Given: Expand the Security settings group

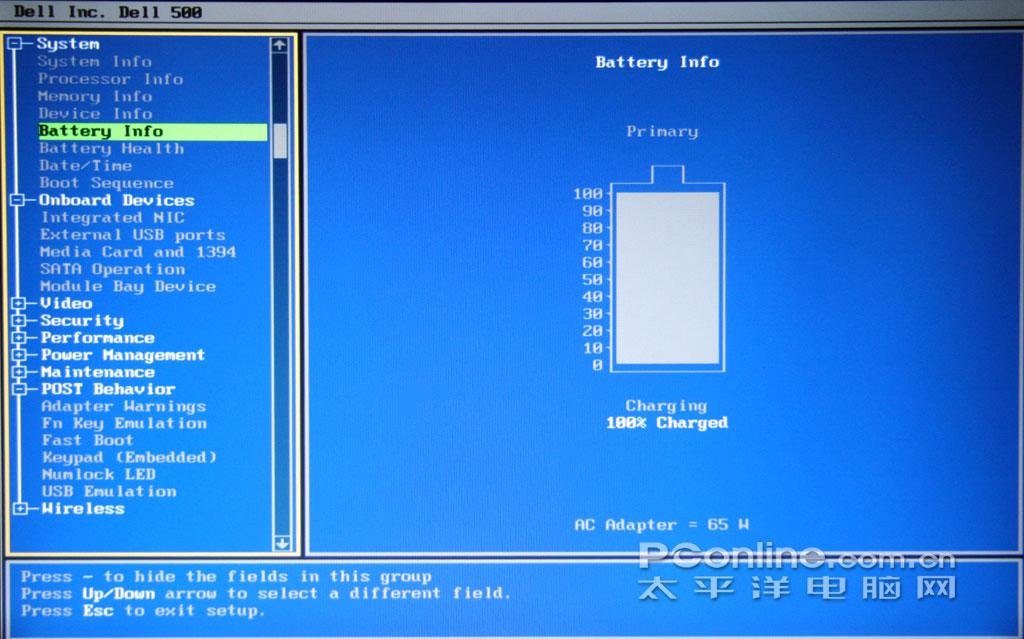Looking at the screenshot, I should [18, 321].
